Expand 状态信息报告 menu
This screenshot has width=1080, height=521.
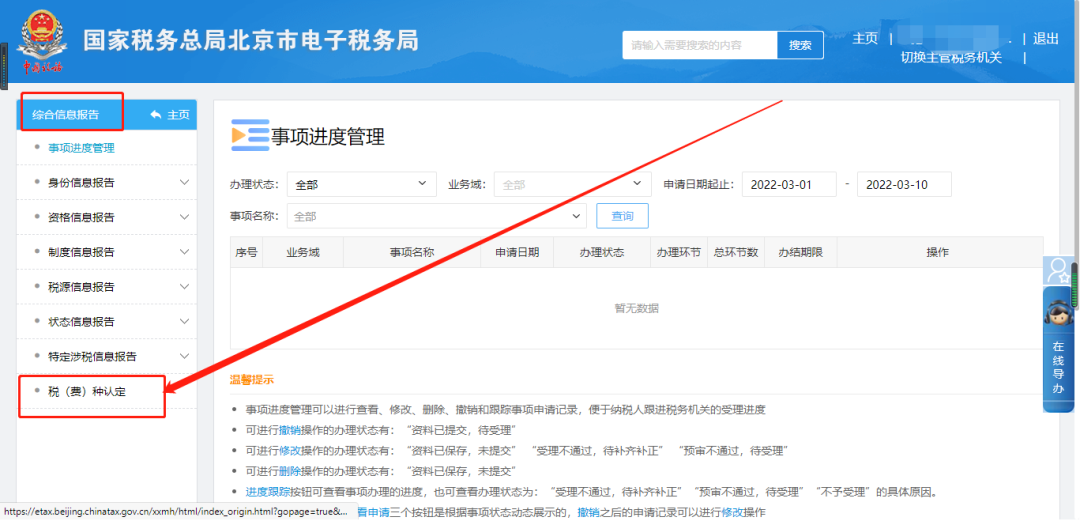[x=107, y=322]
